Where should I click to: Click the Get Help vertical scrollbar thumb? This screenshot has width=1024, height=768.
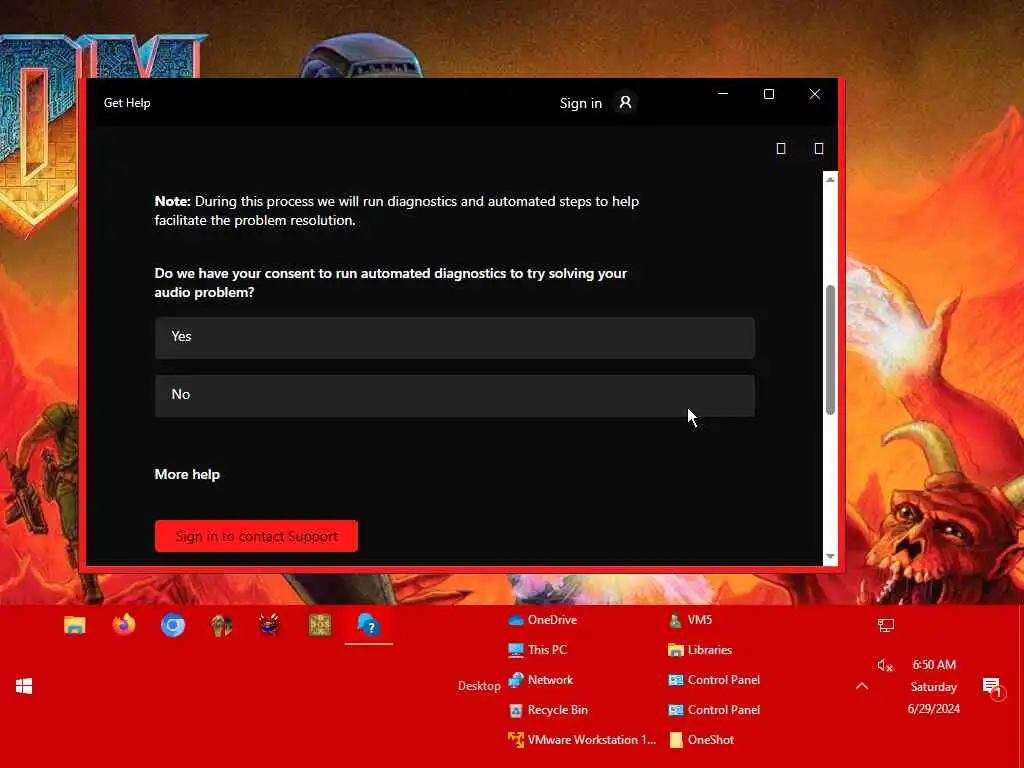click(830, 350)
